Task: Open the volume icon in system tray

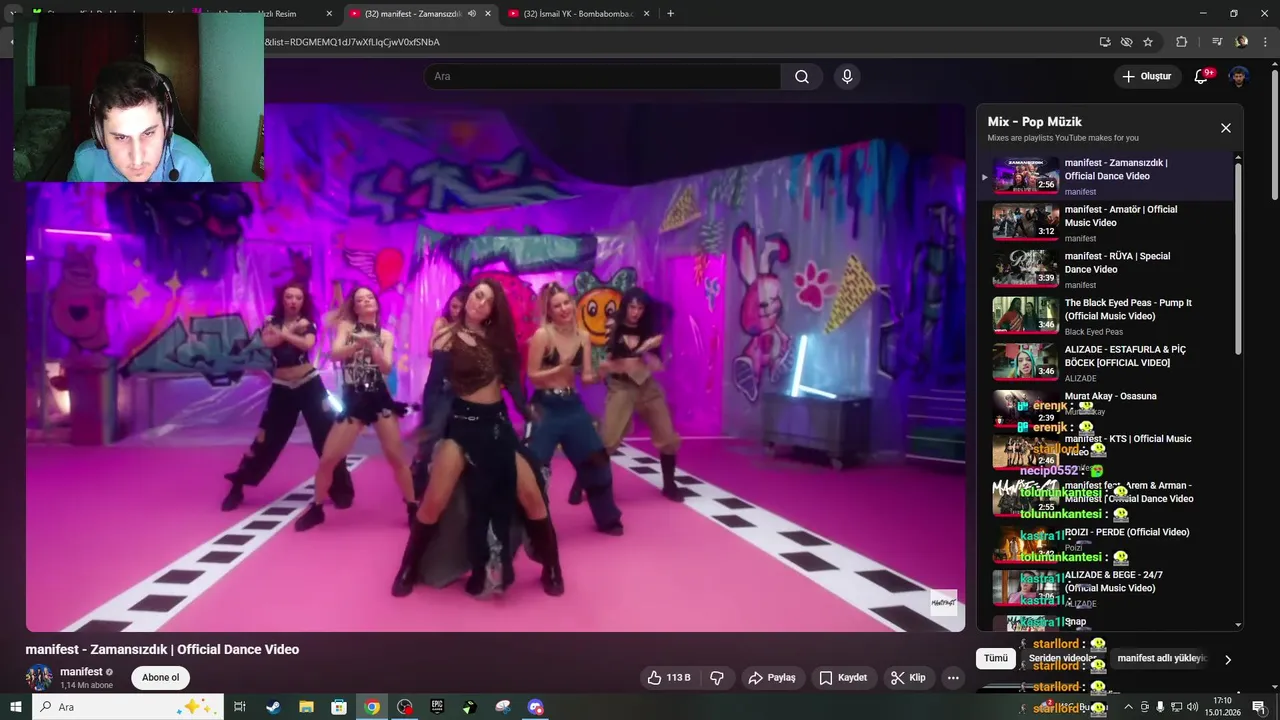Action: (x=1192, y=707)
